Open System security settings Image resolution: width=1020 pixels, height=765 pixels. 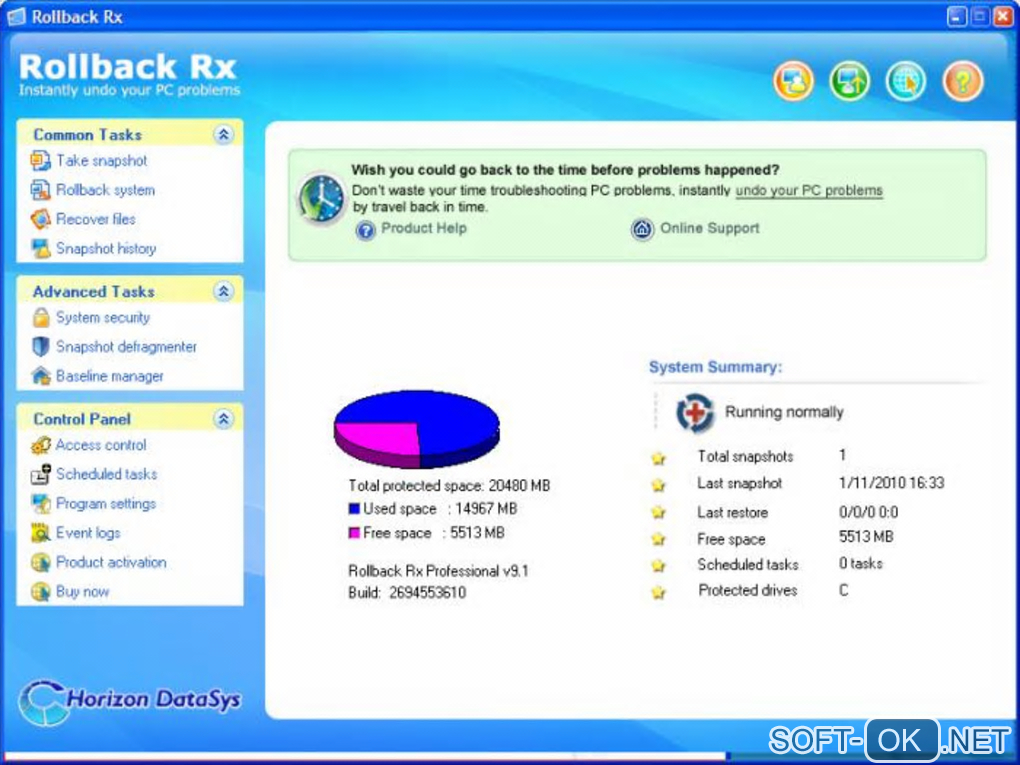(103, 317)
